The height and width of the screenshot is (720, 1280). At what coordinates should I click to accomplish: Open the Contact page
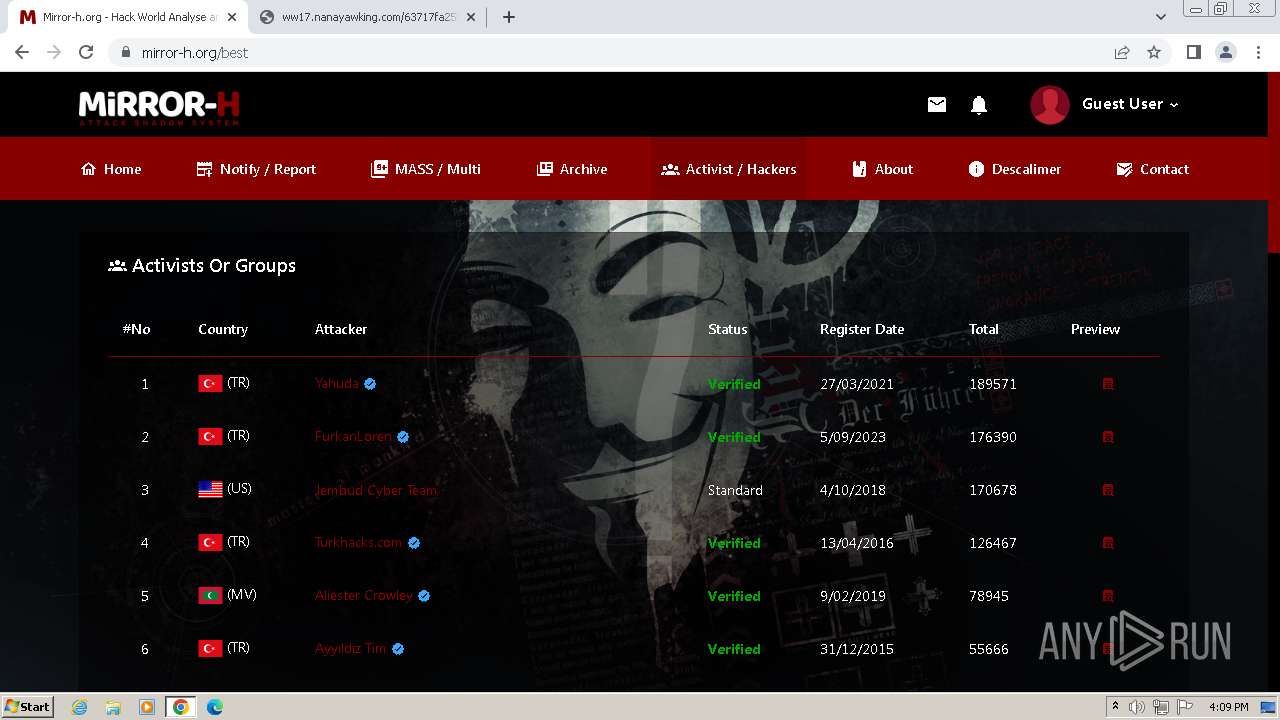coord(1153,169)
